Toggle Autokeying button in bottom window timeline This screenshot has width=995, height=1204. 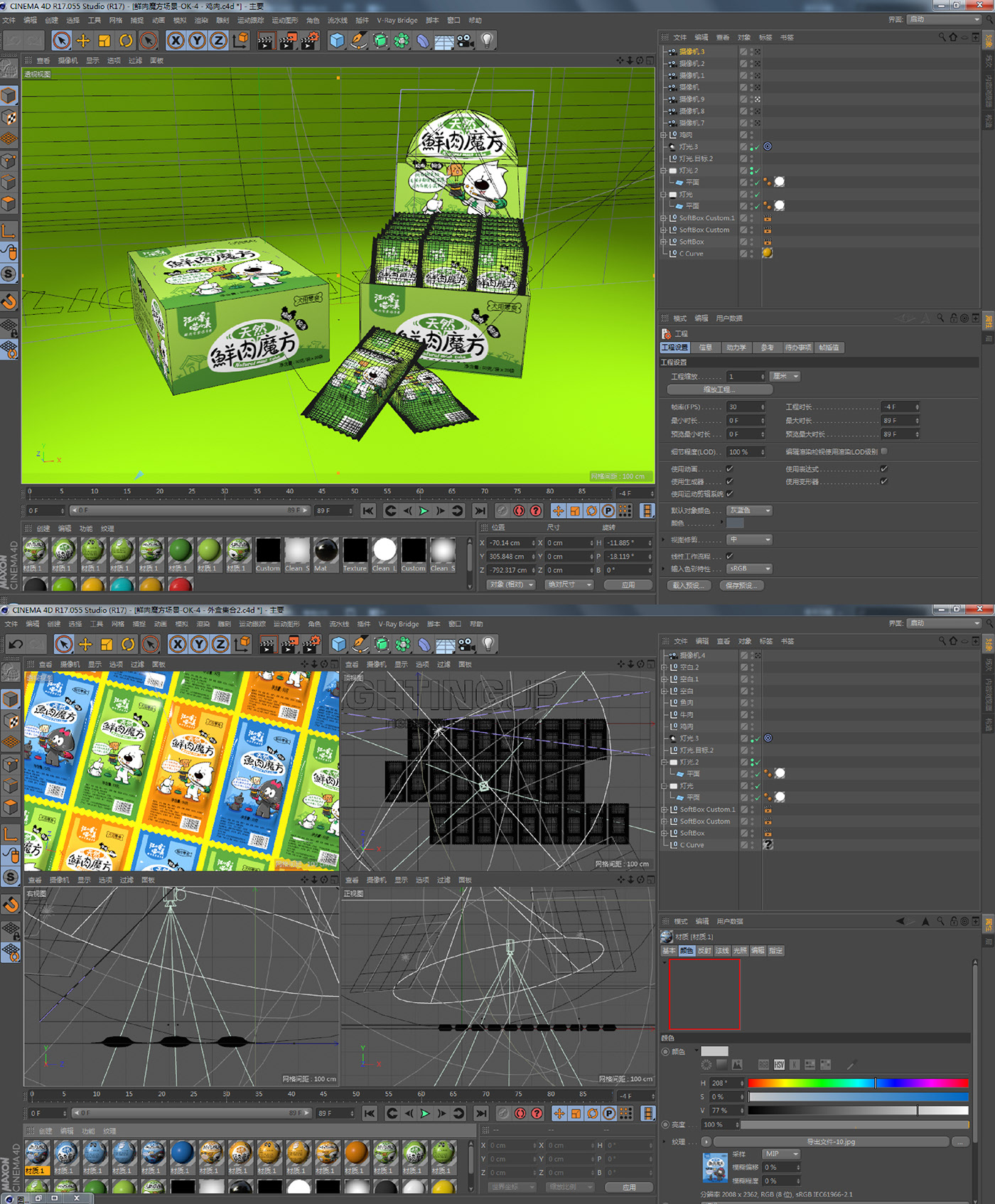point(520,1113)
